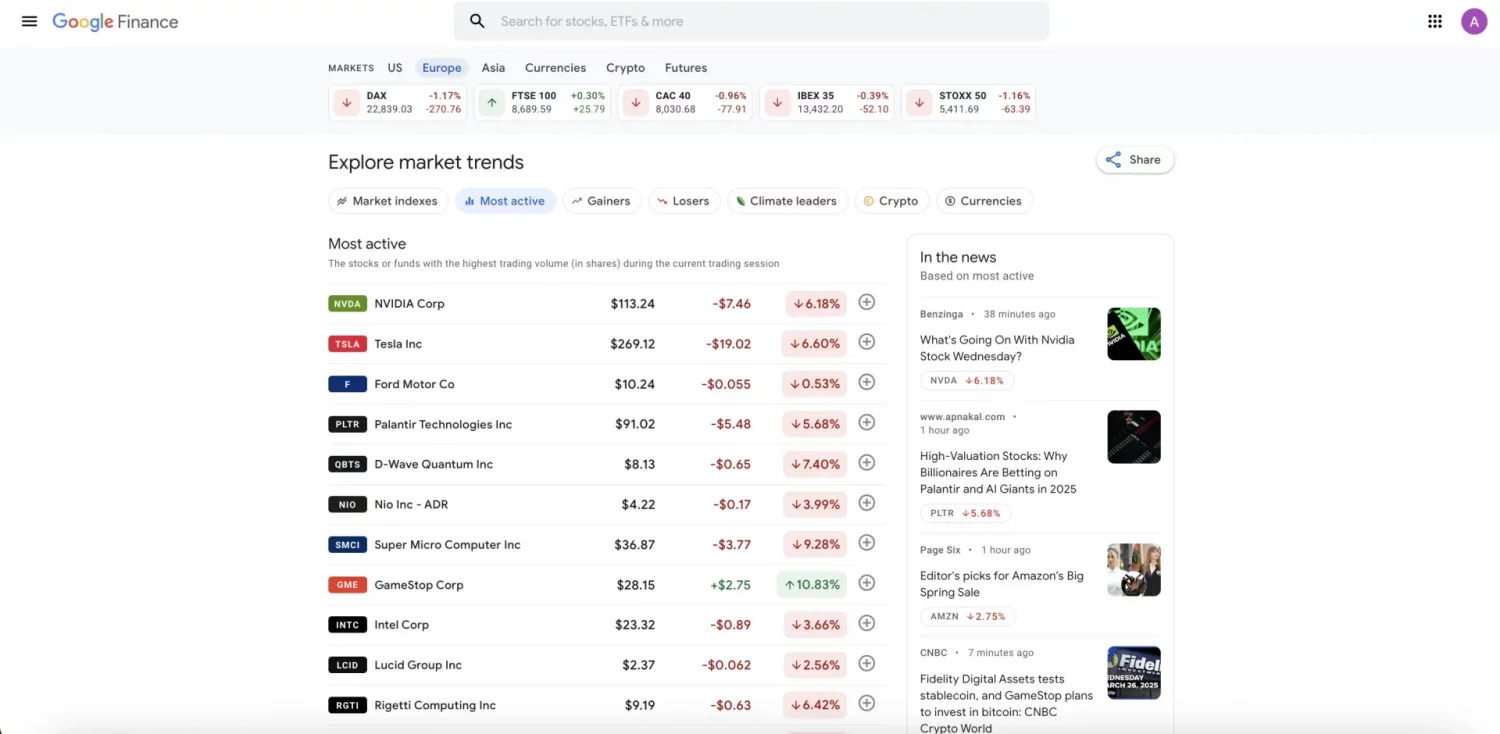Click the GameStop 10.83% change badge
The image size is (1500, 734).
click(x=811, y=584)
